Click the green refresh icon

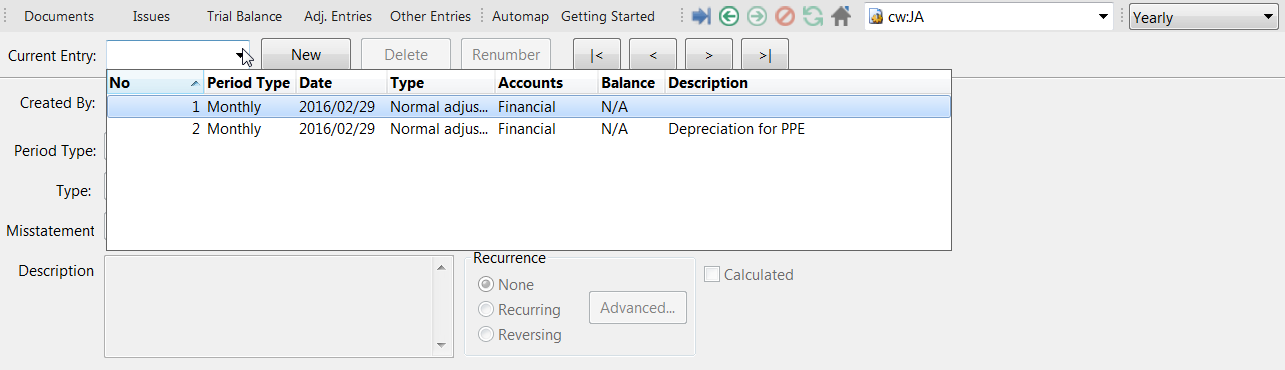813,17
